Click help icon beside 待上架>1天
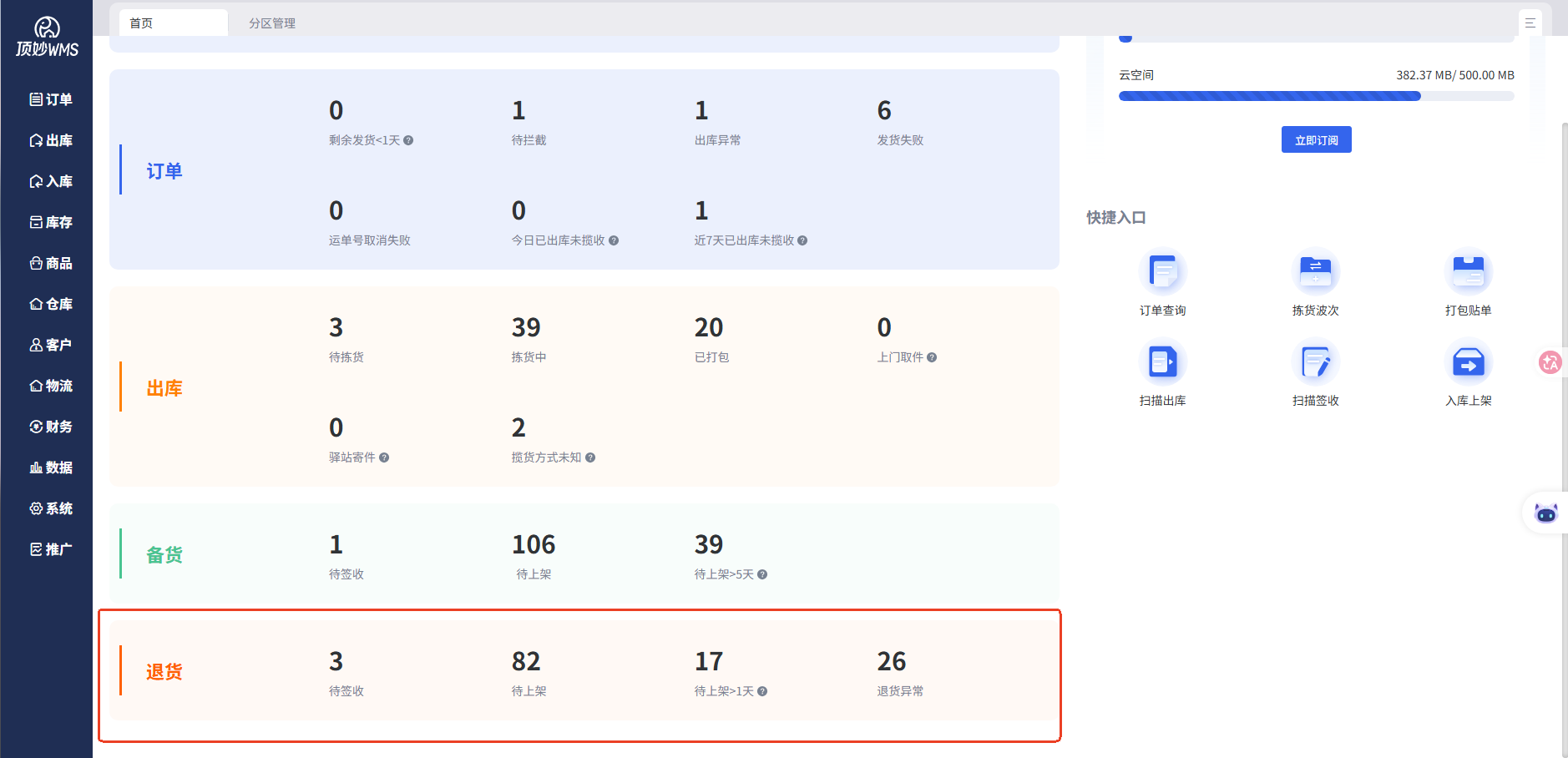 coord(762,691)
